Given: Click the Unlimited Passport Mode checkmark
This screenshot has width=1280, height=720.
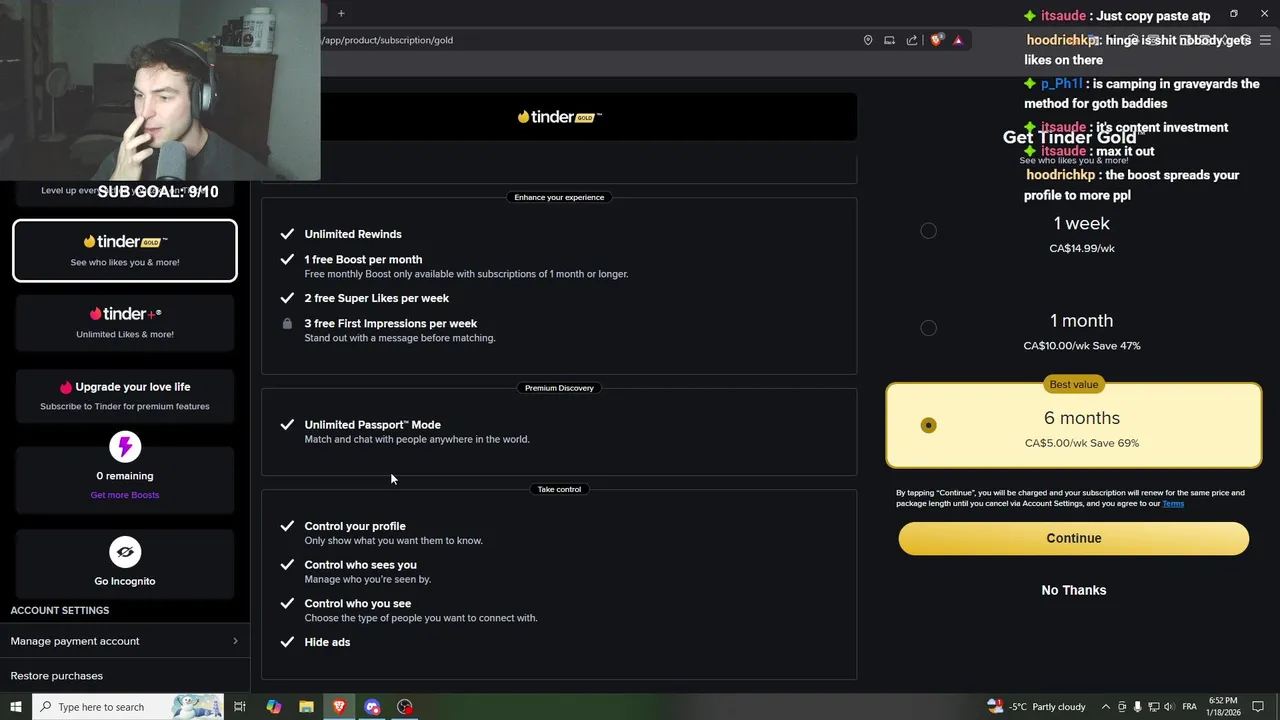Looking at the screenshot, I should (287, 425).
